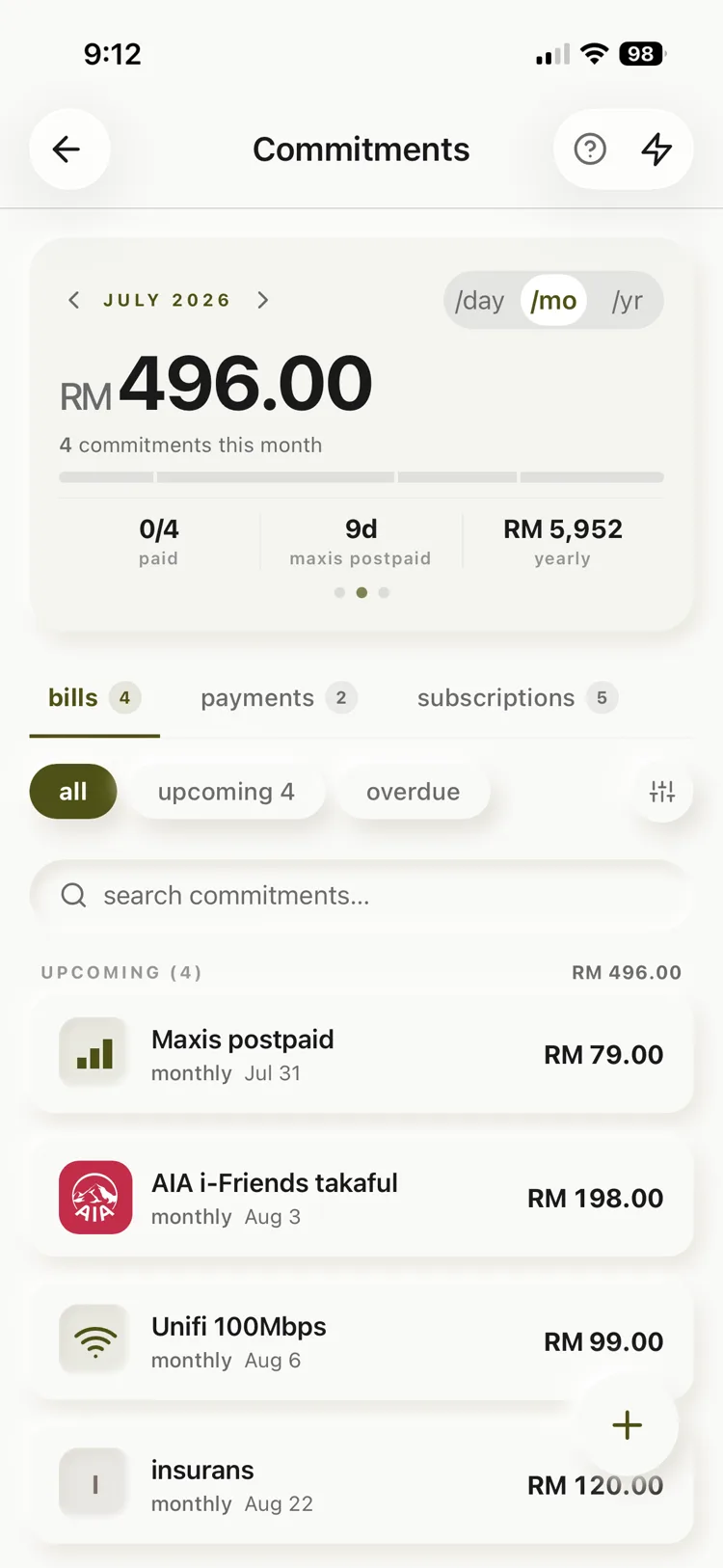
Task: Focus the search commitments field
Action: 361,896
